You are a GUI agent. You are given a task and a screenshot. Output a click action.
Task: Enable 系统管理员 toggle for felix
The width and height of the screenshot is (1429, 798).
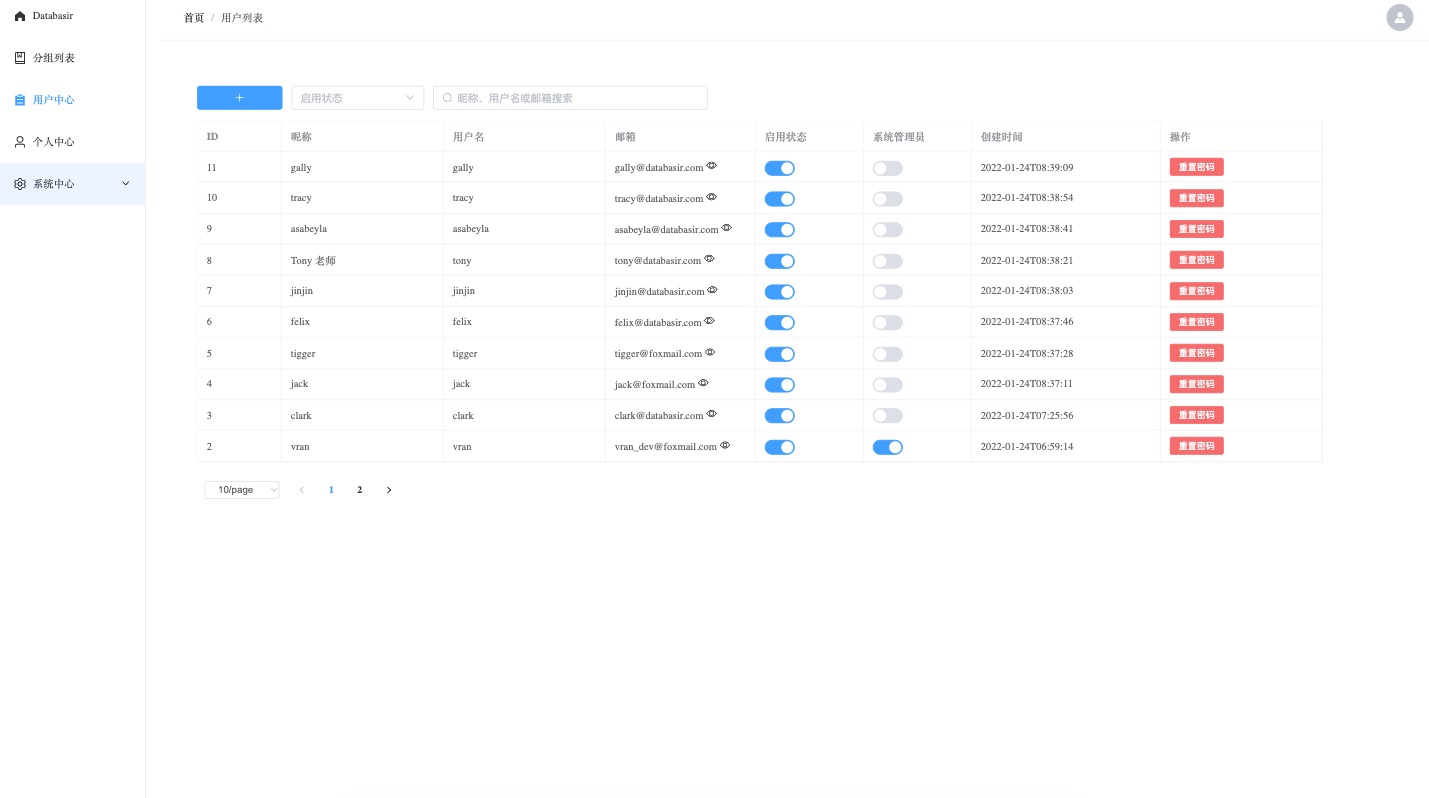pos(887,323)
